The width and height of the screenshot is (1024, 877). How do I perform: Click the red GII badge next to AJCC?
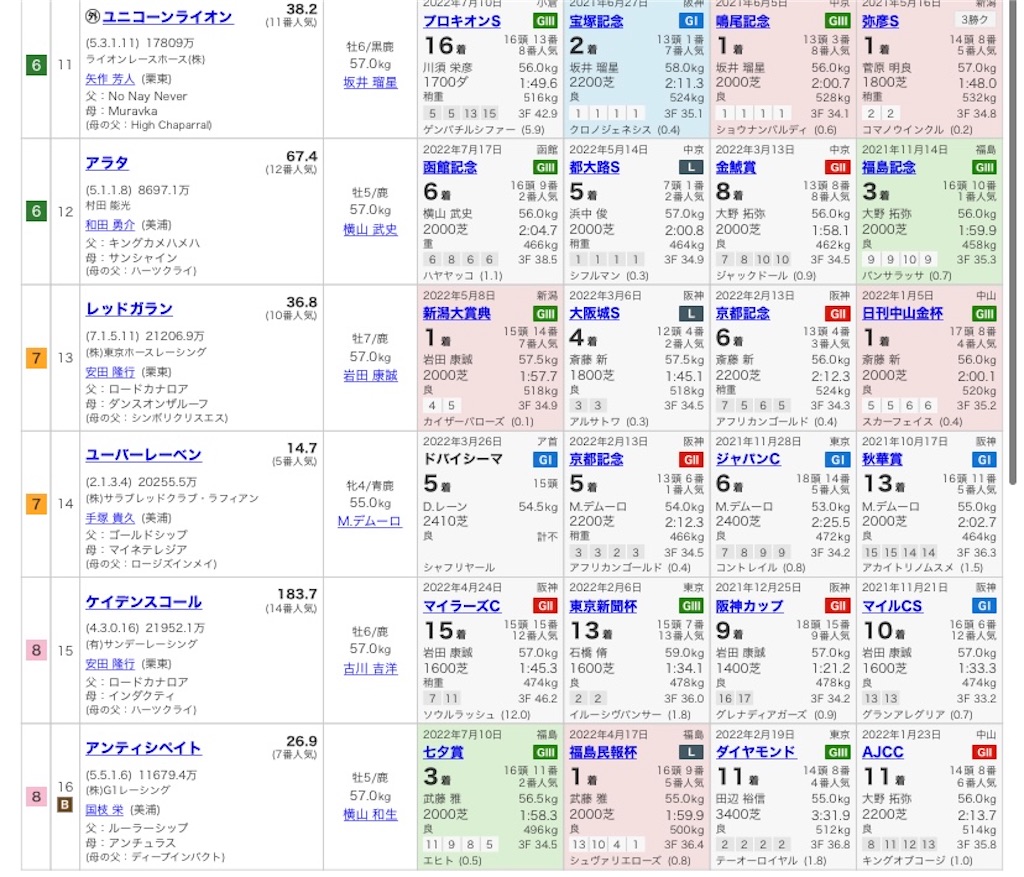pos(984,752)
